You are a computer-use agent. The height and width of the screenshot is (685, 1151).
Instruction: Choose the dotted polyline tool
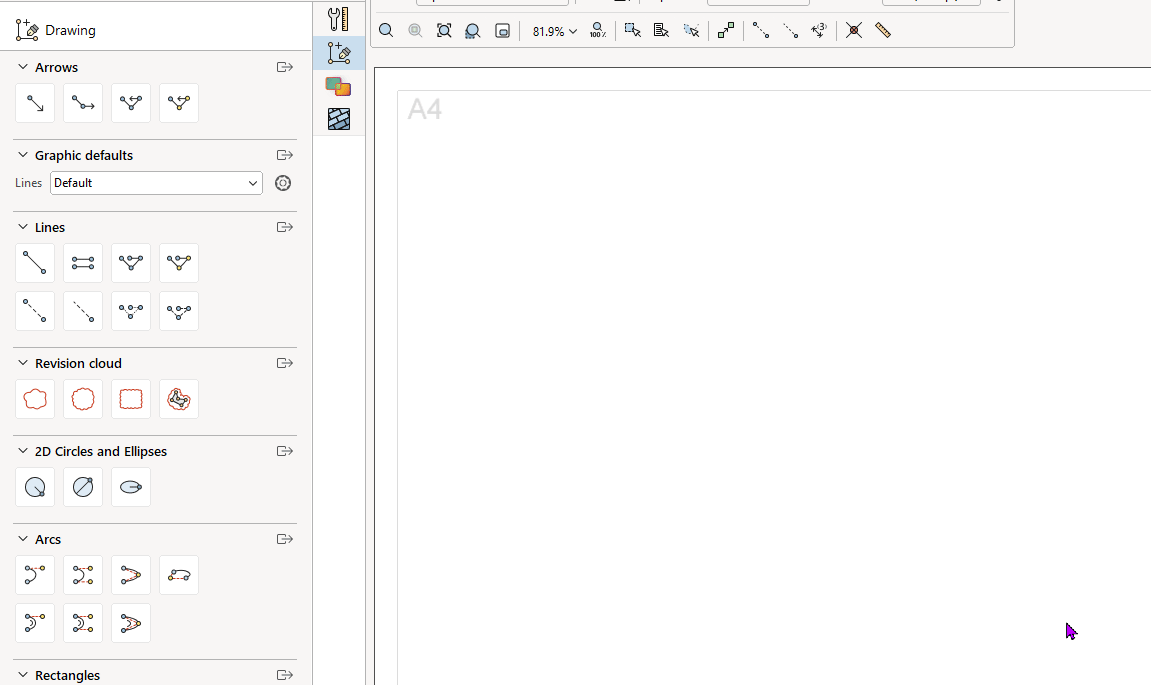[131, 311]
